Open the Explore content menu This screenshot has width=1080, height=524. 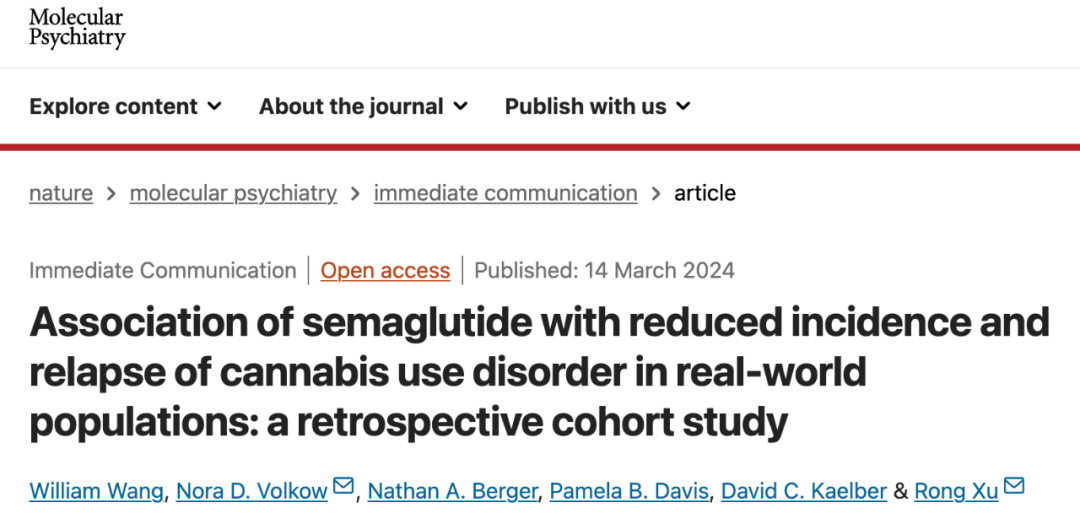coord(114,106)
